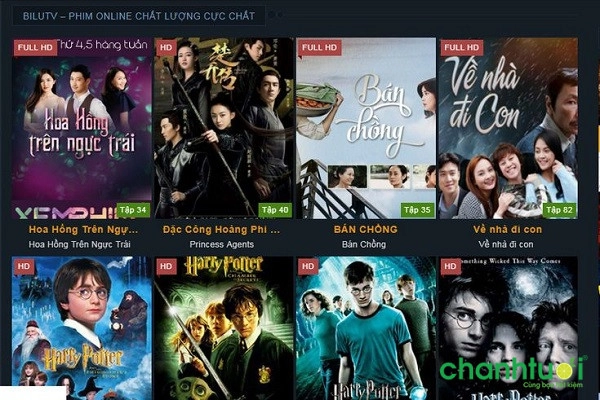600x400 pixels.
Task: Click the Đặc Công Hoàng Phi title link
Action: (222, 230)
